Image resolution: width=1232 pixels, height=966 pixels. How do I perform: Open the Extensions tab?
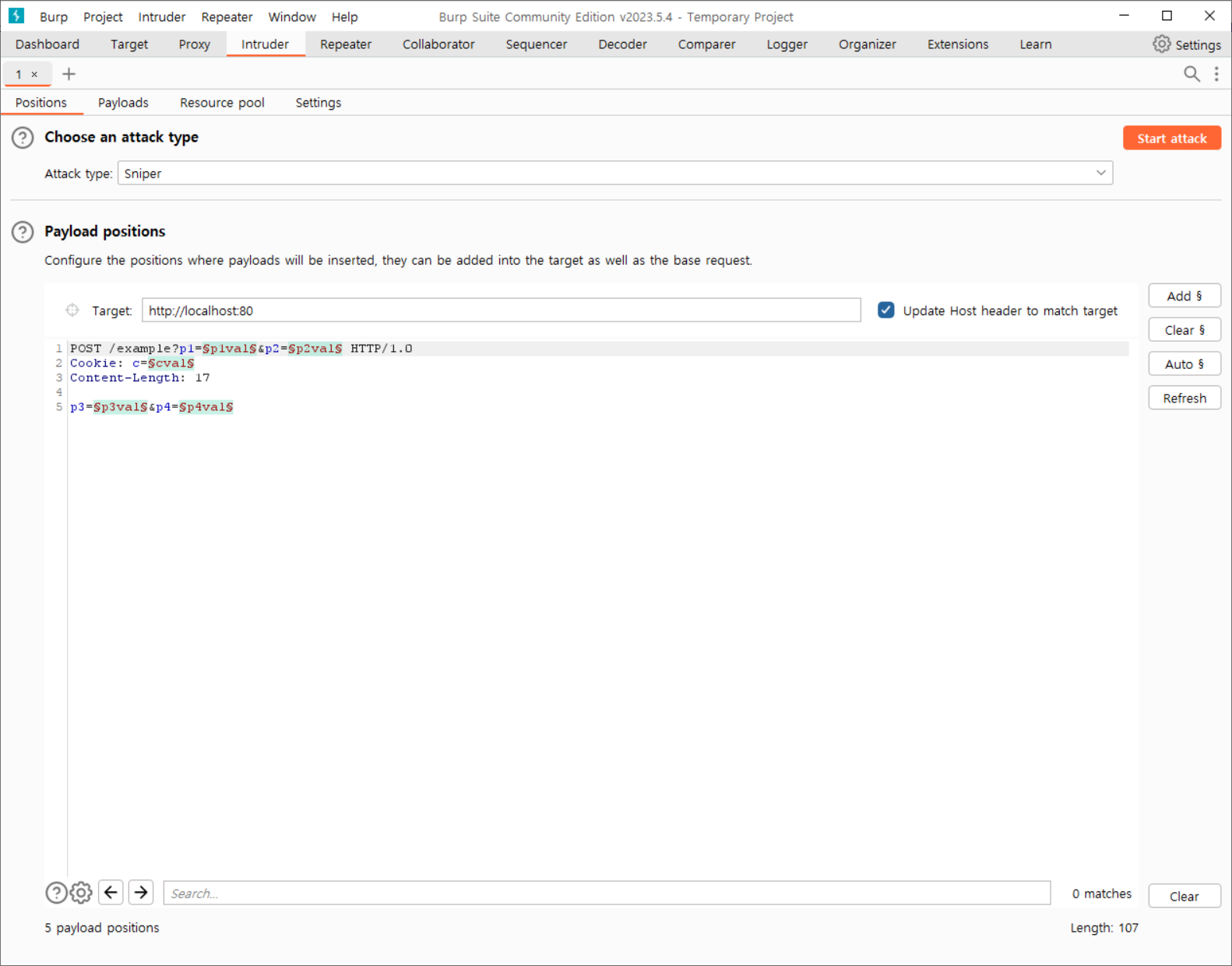point(958,44)
